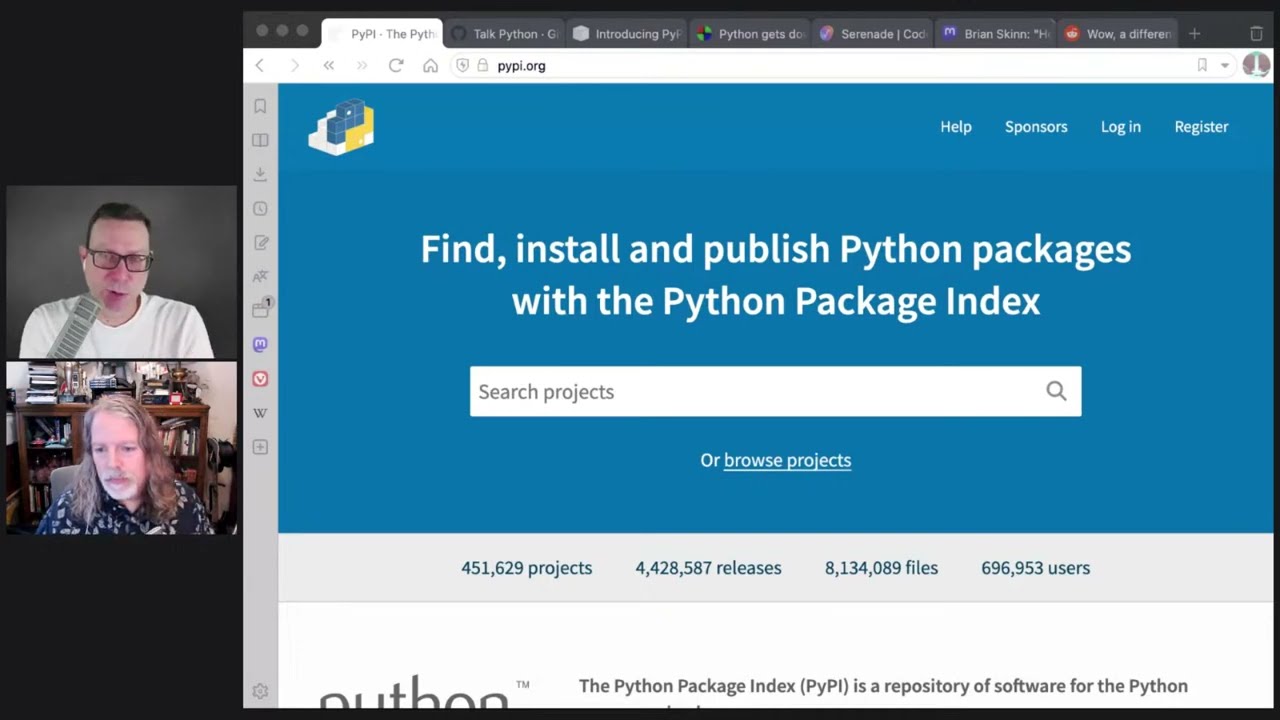The height and width of the screenshot is (720, 1280).
Task: Click Register
Action: click(x=1201, y=127)
